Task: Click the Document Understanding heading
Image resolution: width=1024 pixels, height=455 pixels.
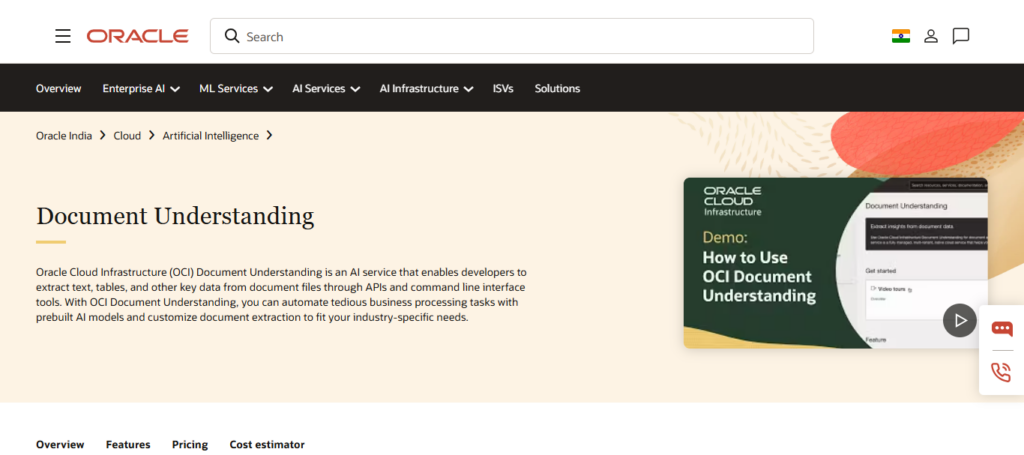Action: pos(175,215)
